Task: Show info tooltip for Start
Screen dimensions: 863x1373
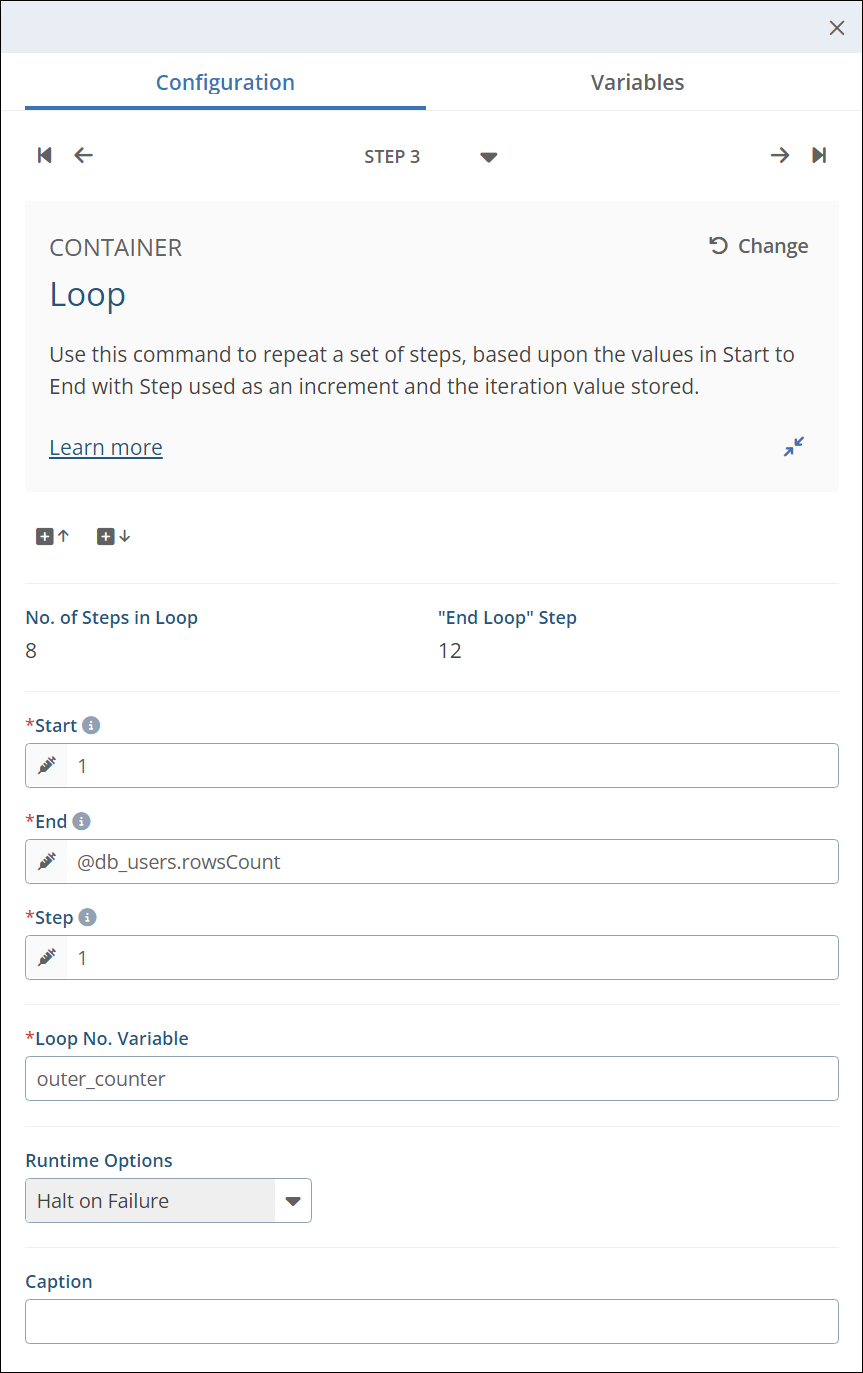Action: tap(91, 725)
